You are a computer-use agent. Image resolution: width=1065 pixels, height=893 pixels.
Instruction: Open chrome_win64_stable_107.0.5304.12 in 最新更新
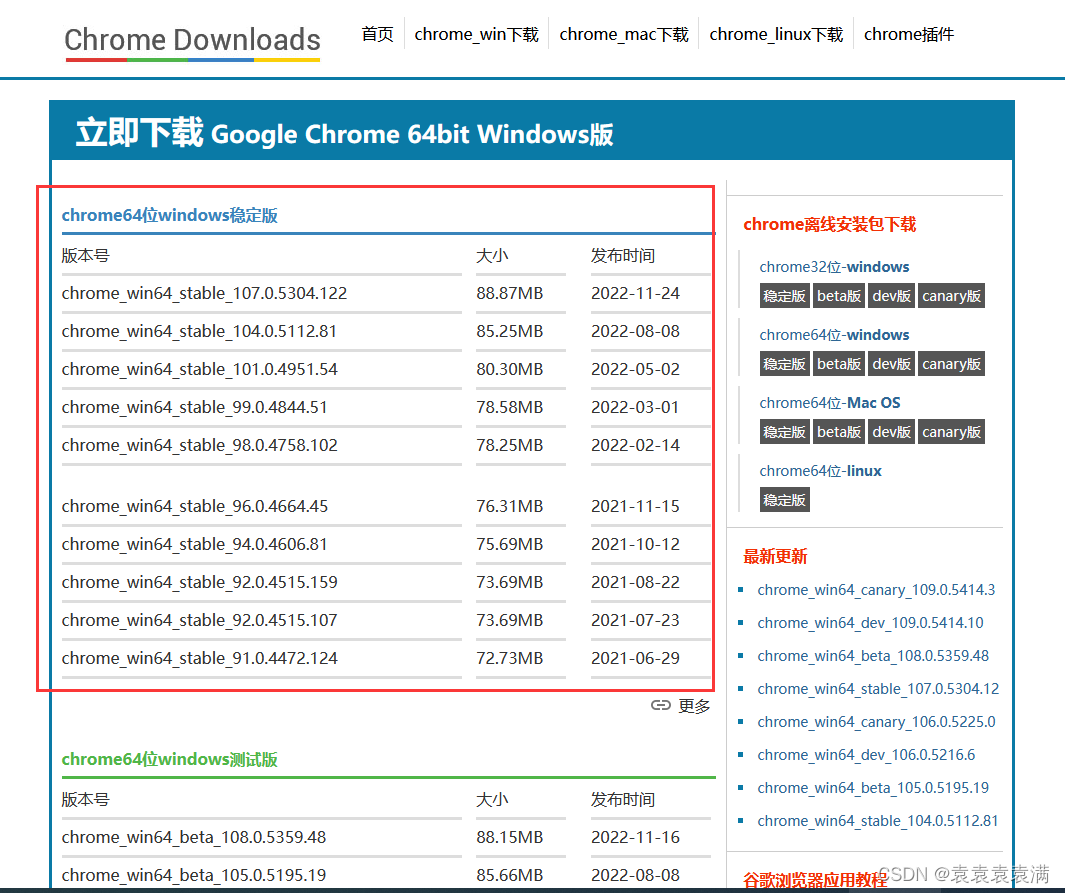pos(878,689)
